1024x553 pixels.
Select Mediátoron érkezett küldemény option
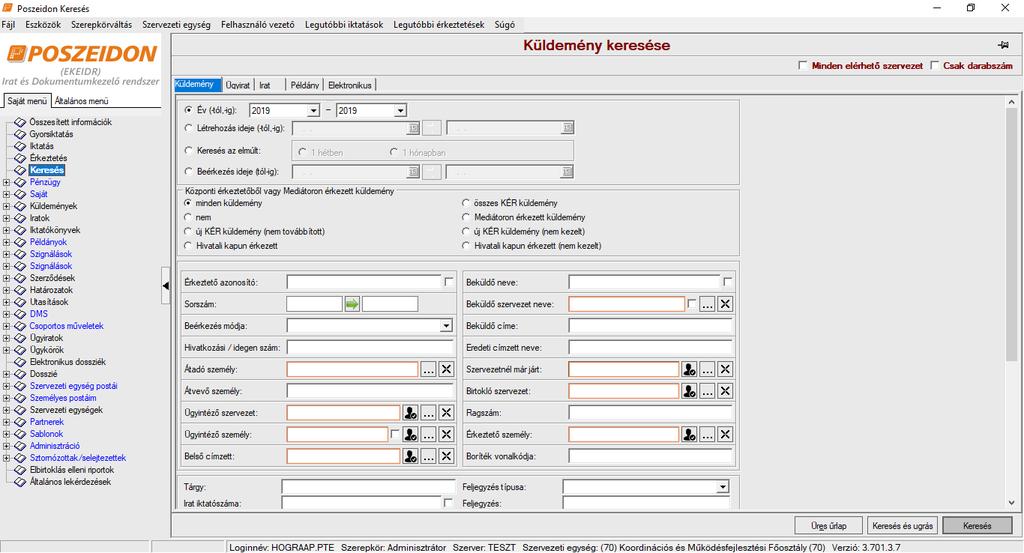pos(466,217)
